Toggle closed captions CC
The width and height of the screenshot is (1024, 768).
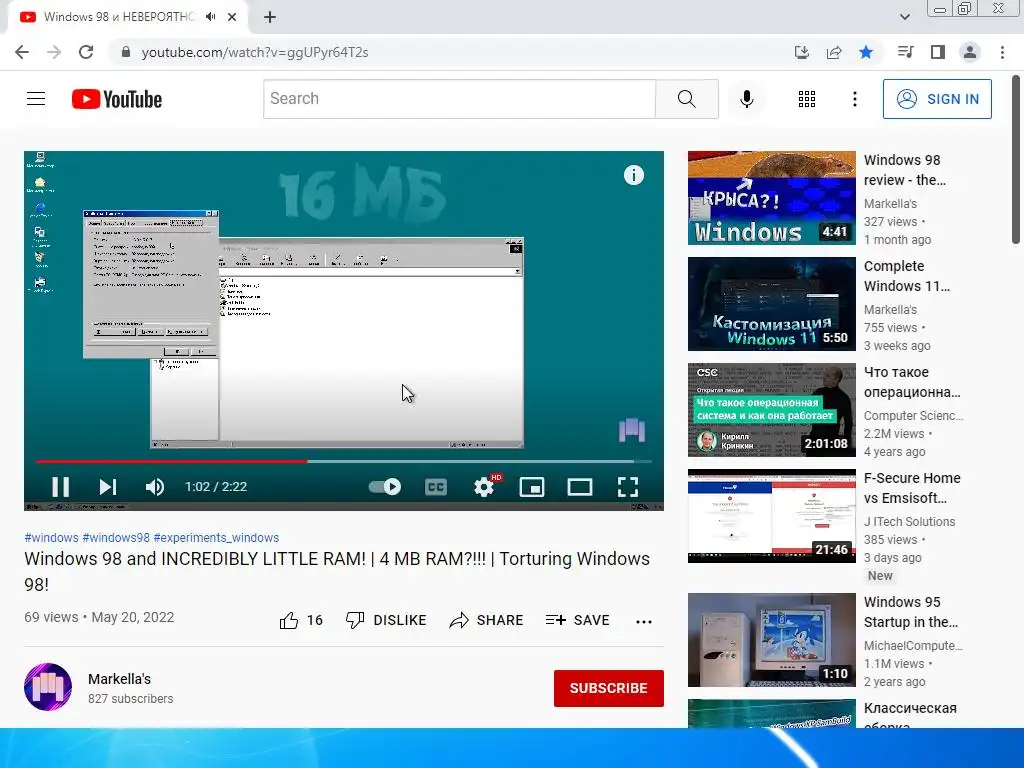436,487
